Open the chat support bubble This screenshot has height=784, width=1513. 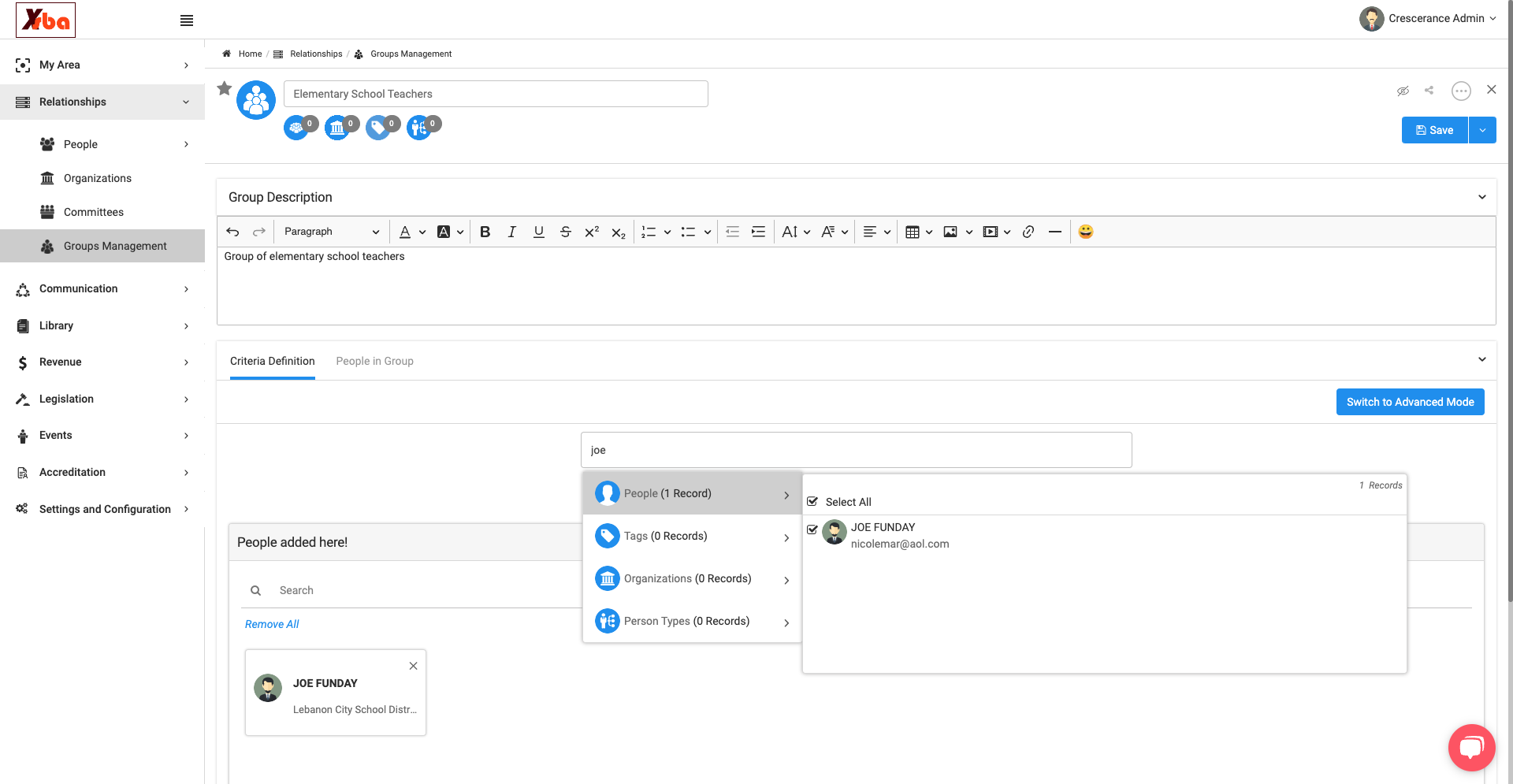click(x=1471, y=747)
